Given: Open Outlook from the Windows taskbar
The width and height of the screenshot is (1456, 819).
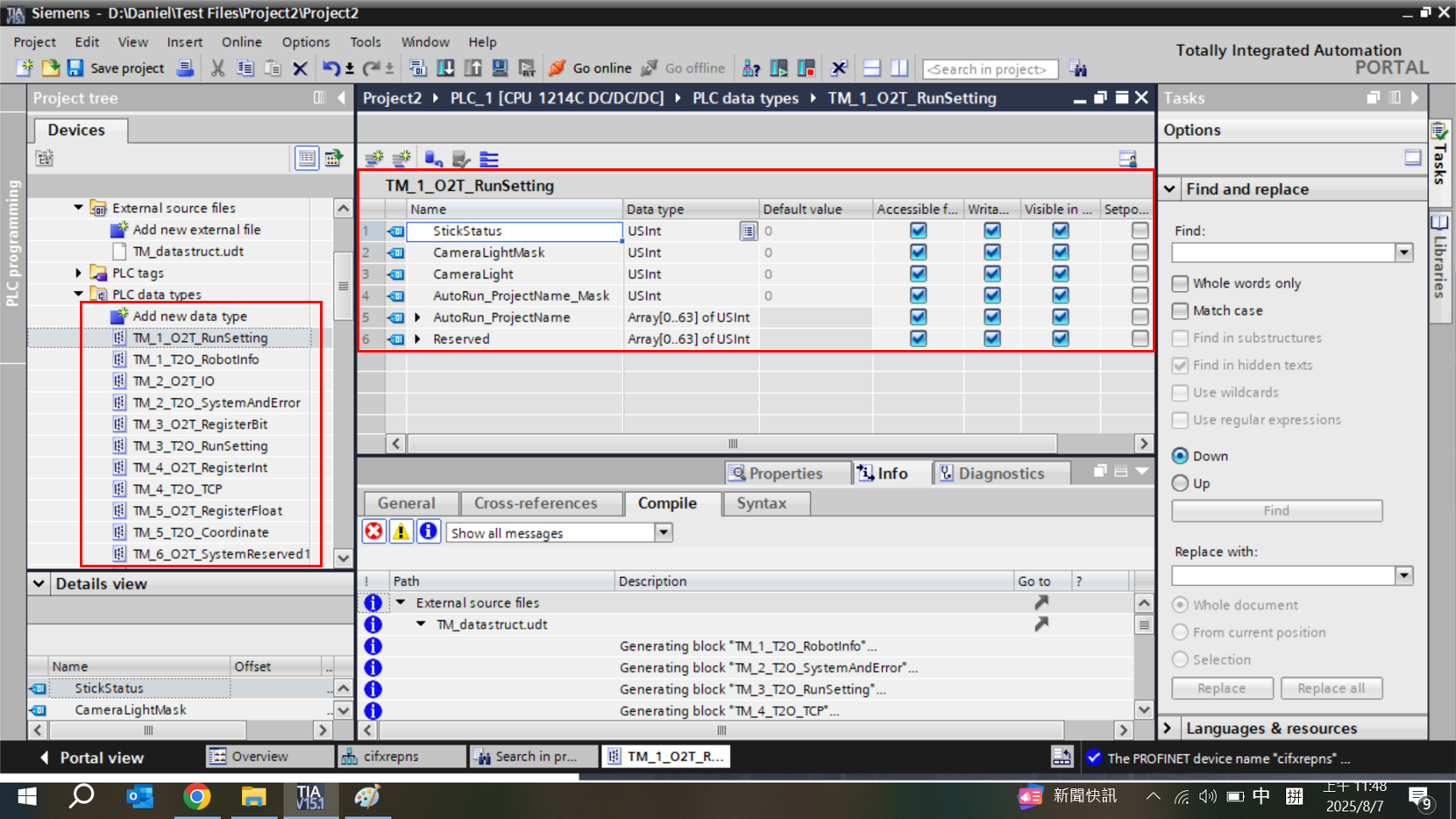Looking at the screenshot, I should point(140,796).
